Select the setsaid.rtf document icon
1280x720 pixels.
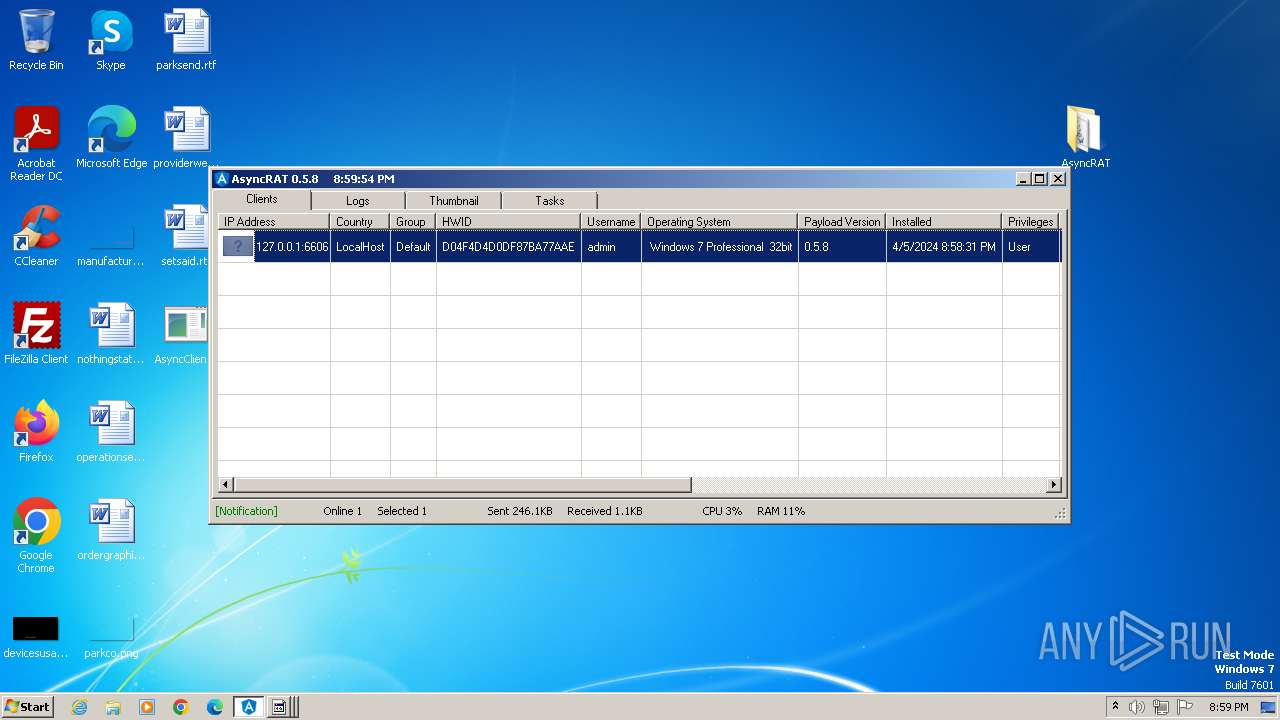[186, 236]
